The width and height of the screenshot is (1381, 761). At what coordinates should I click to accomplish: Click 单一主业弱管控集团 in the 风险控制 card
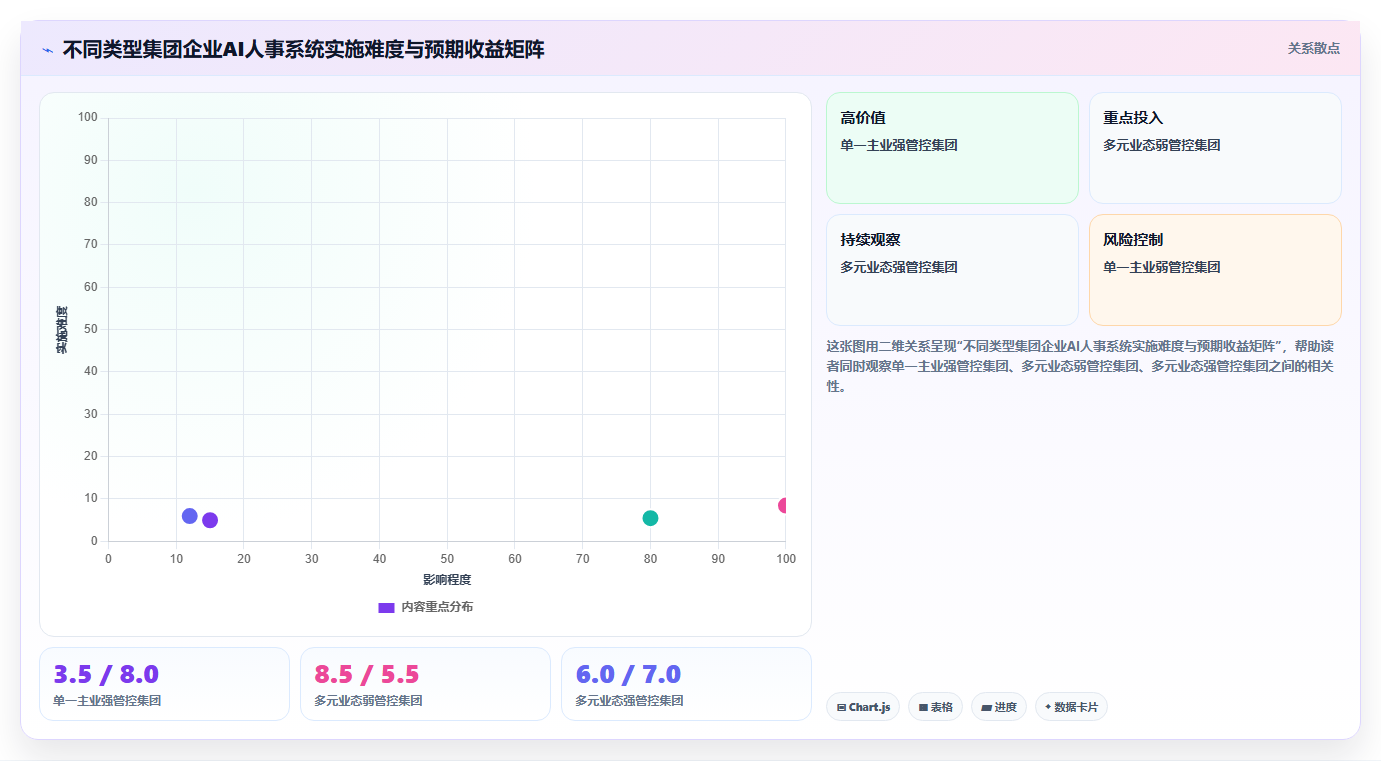pos(1161,267)
